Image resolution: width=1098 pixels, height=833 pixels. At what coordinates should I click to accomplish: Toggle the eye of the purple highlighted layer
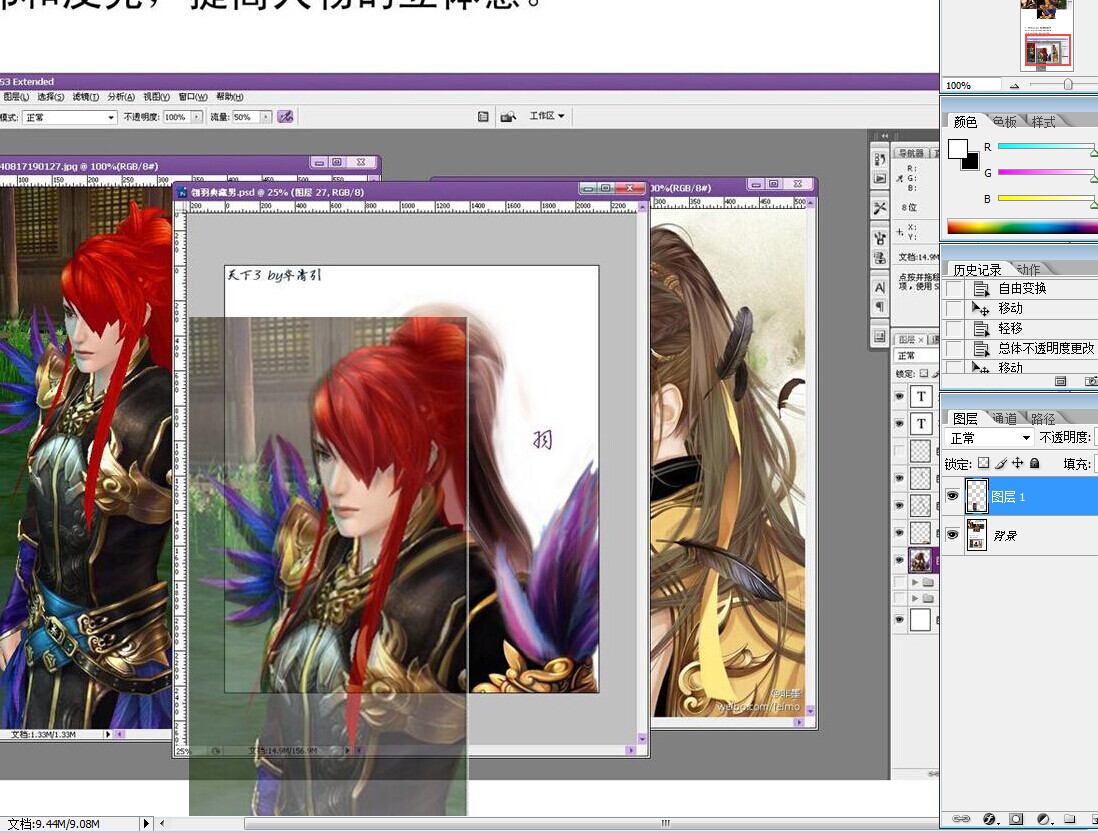pos(900,560)
